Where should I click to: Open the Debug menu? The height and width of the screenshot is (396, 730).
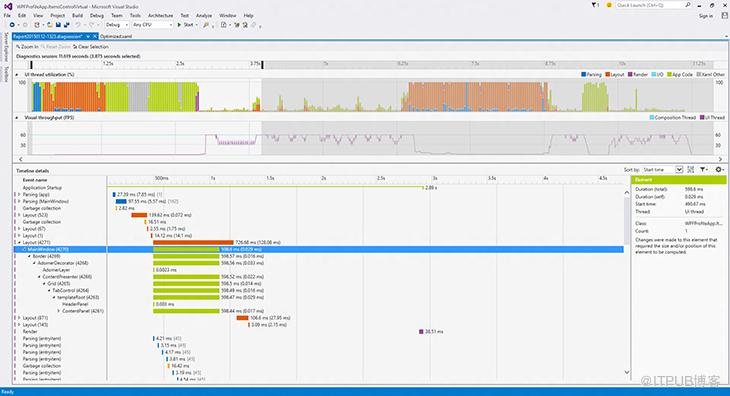[x=97, y=15]
